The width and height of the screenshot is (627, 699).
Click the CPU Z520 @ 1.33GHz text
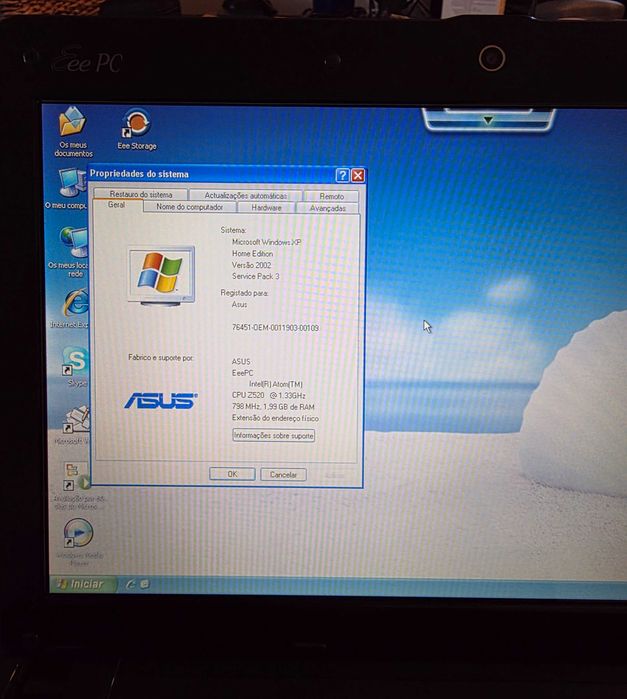coord(268,395)
